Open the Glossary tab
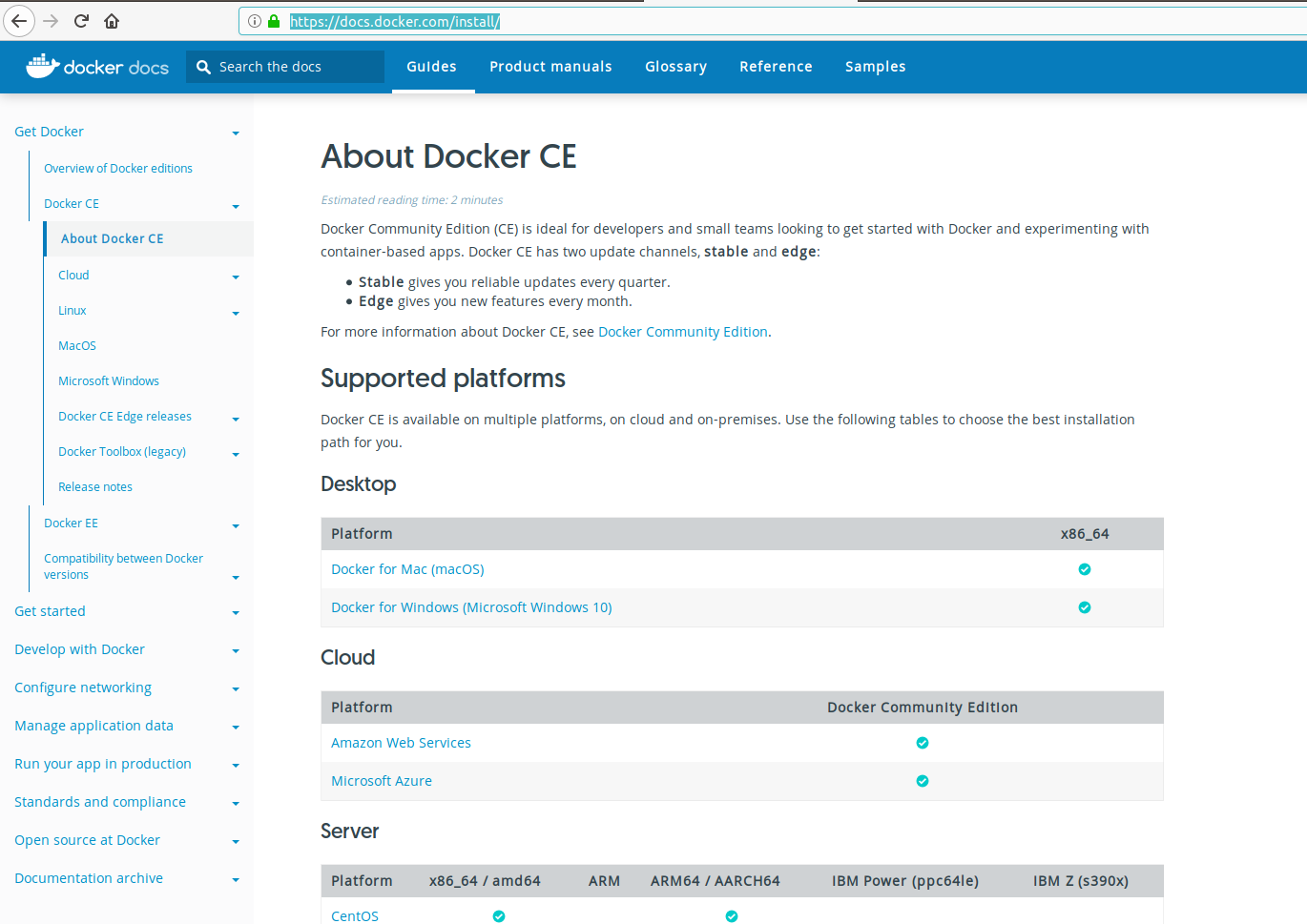The image size is (1307, 924). (x=675, y=67)
